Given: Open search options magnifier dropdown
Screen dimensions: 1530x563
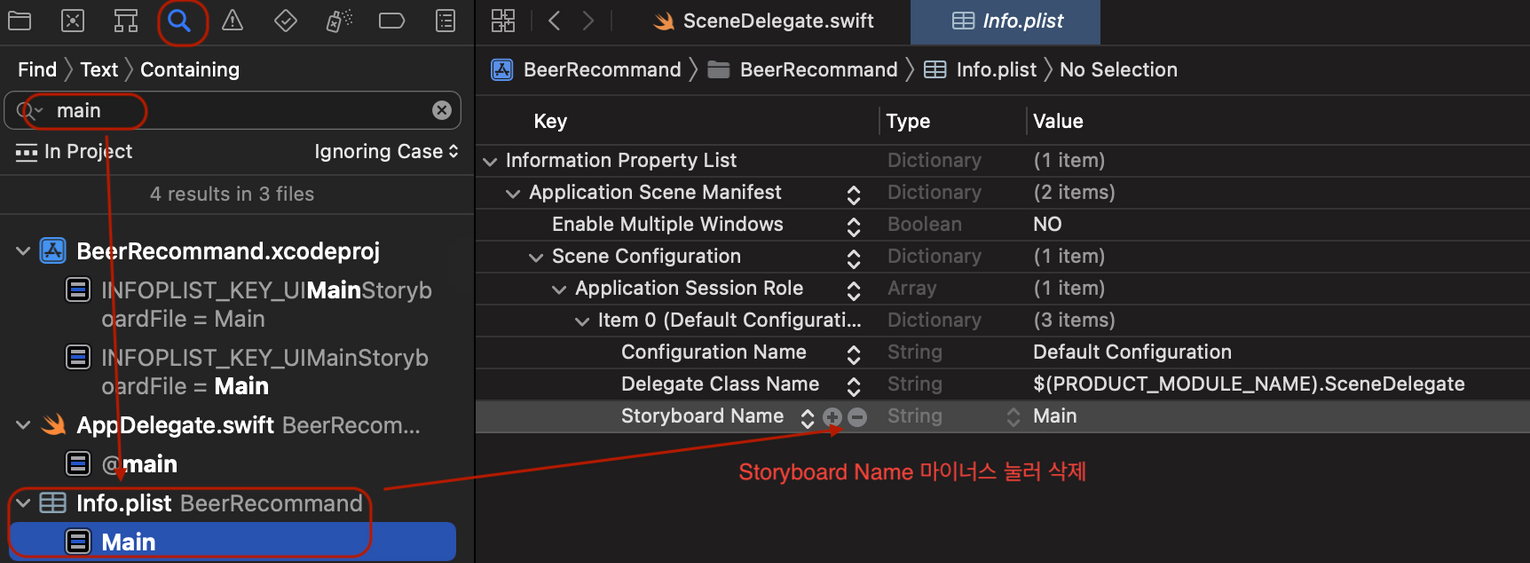Looking at the screenshot, I should (30, 110).
